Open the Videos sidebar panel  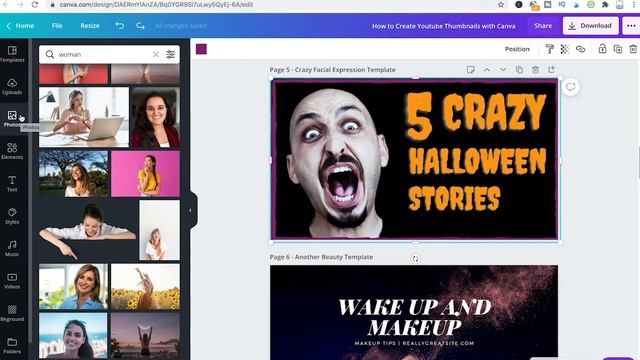[12, 280]
